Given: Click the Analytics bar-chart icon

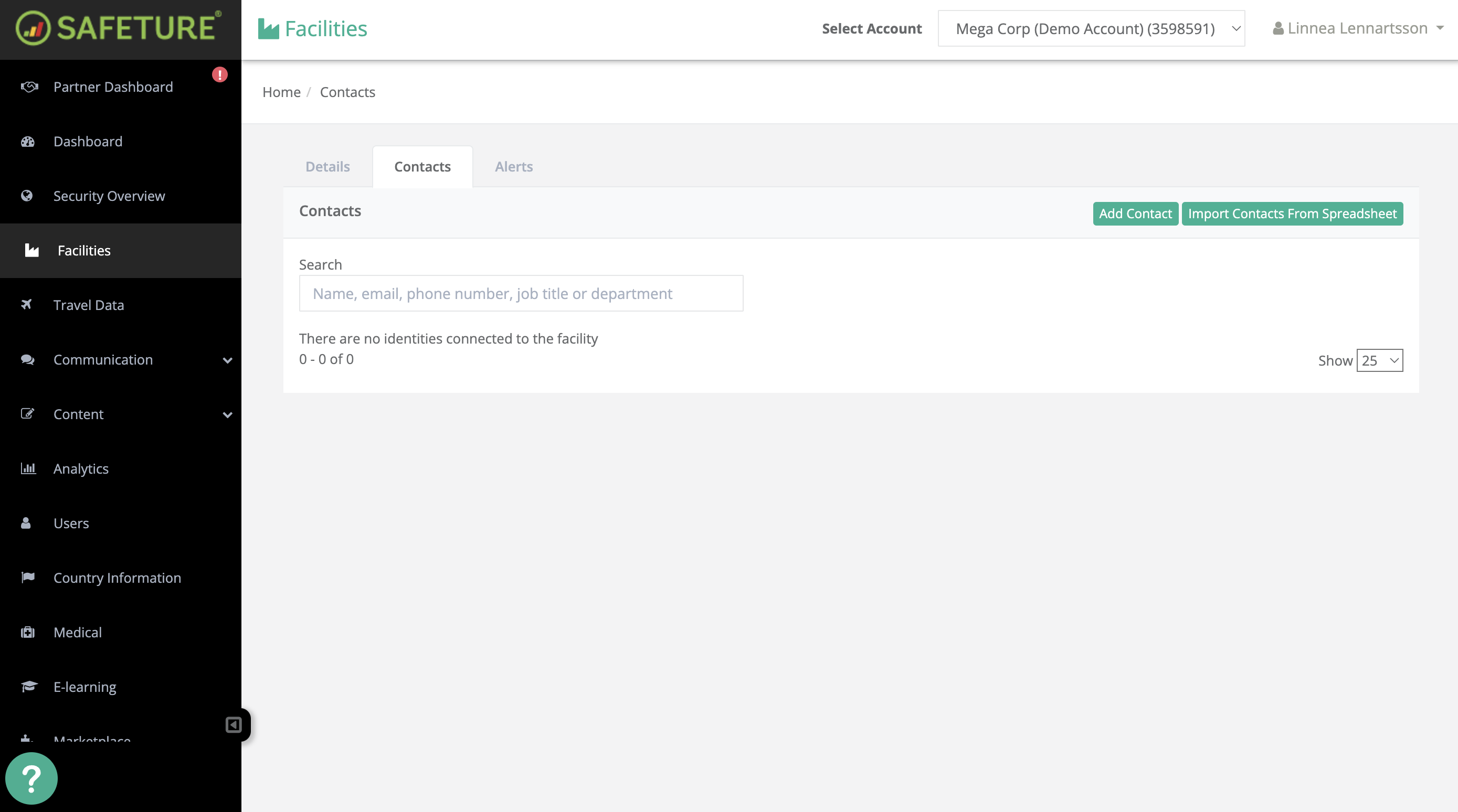Looking at the screenshot, I should coord(28,468).
